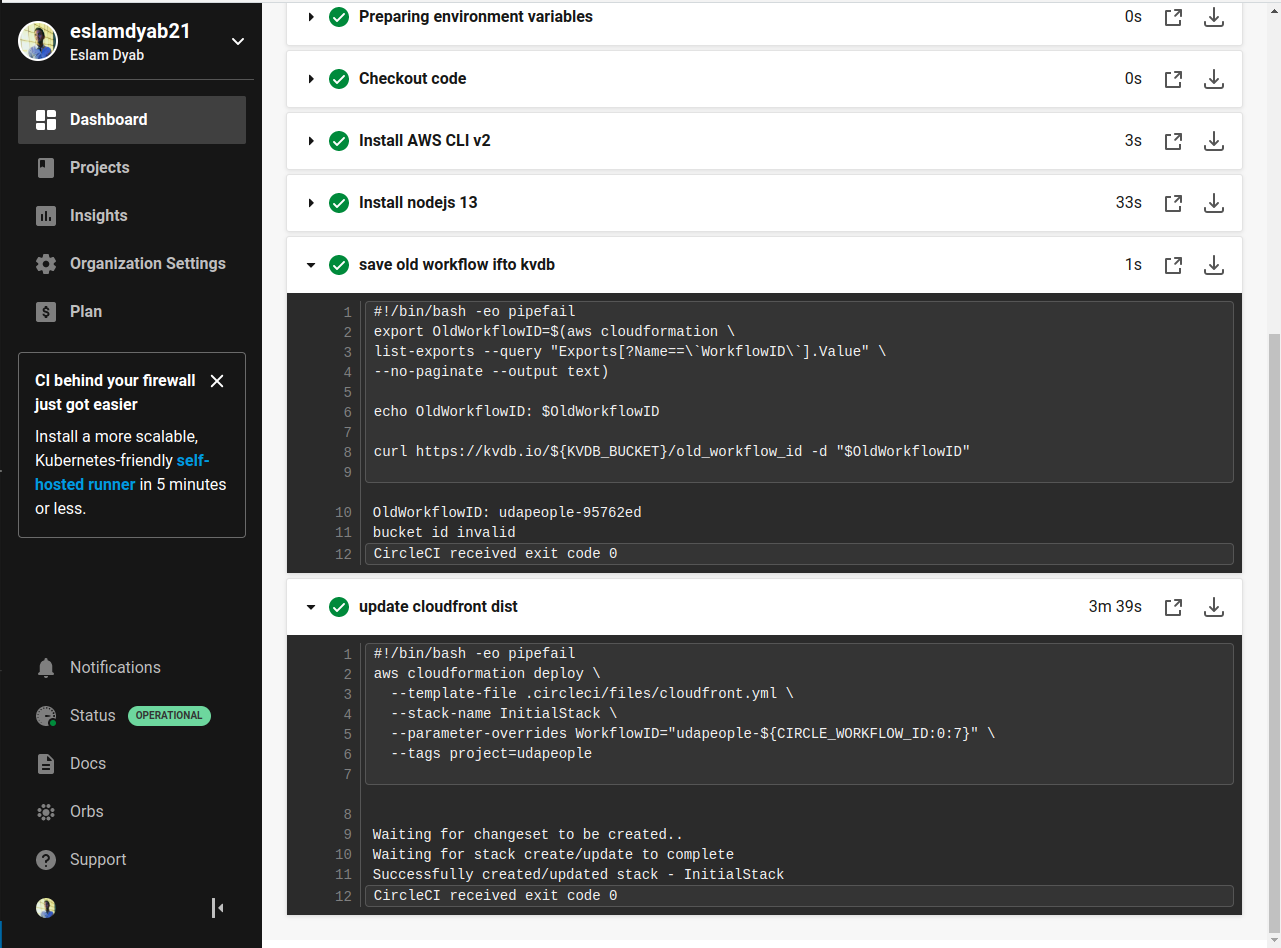The image size is (1281, 948).
Task: Open the self-hosted runner link
Action: click(123, 472)
